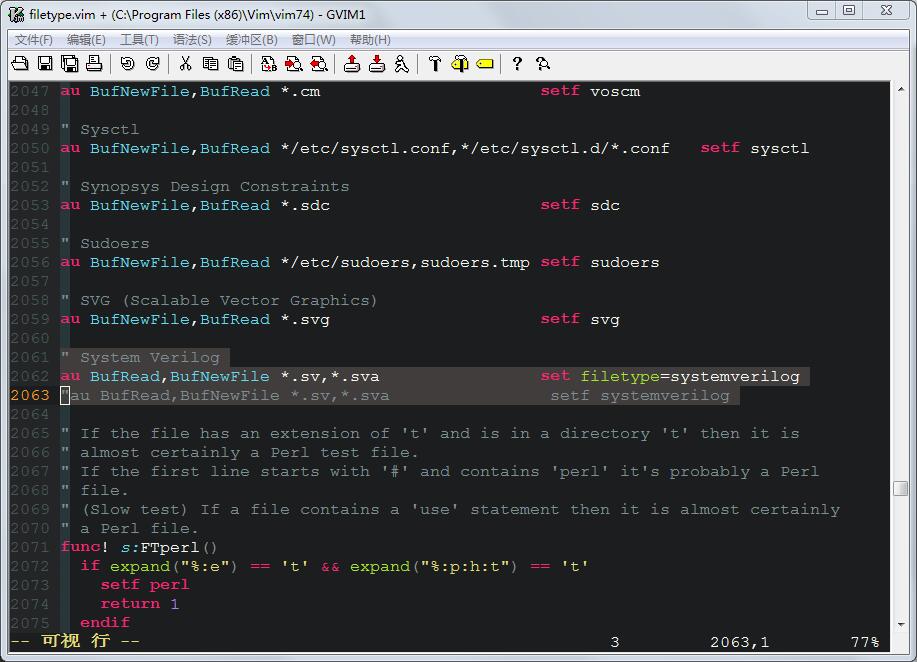Open the 帮助(H) menu
Image resolution: width=917 pixels, height=662 pixels.
pos(370,39)
